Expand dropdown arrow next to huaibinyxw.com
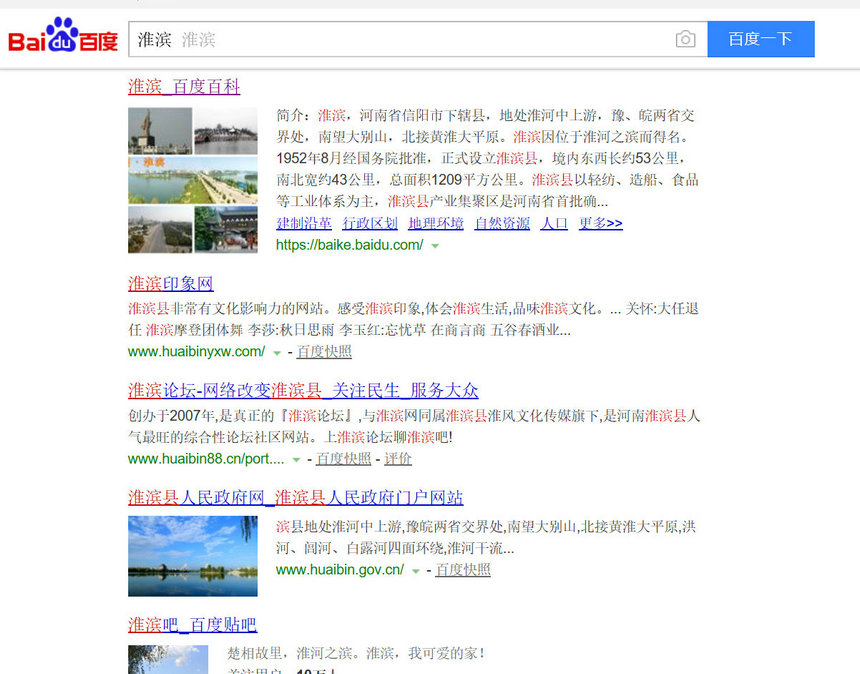The width and height of the screenshot is (860, 674). point(277,353)
